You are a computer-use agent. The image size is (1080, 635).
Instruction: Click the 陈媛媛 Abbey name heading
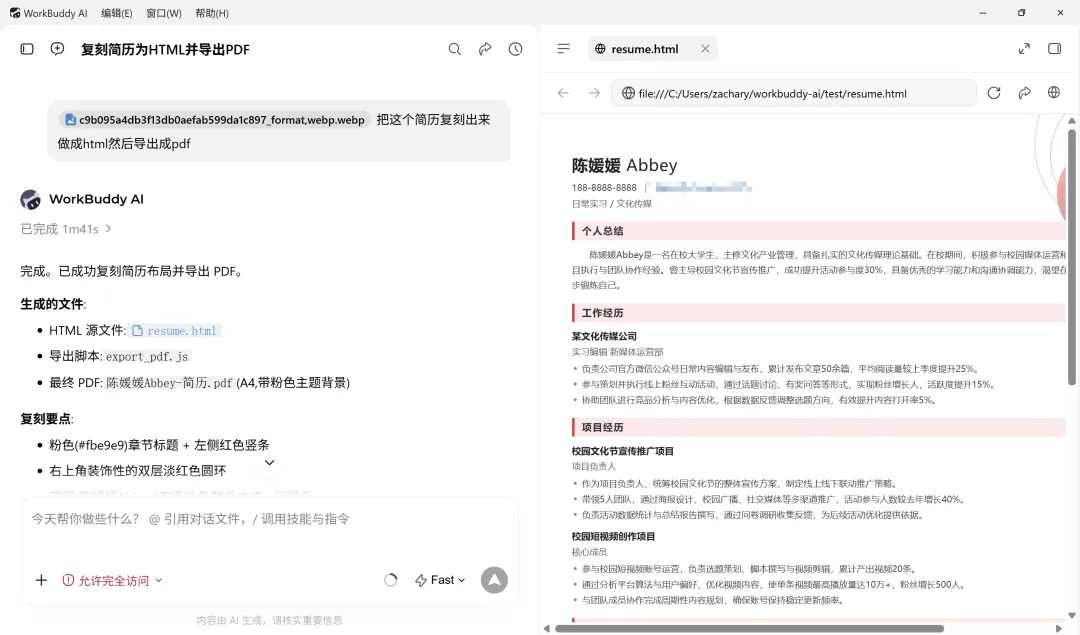click(x=624, y=165)
